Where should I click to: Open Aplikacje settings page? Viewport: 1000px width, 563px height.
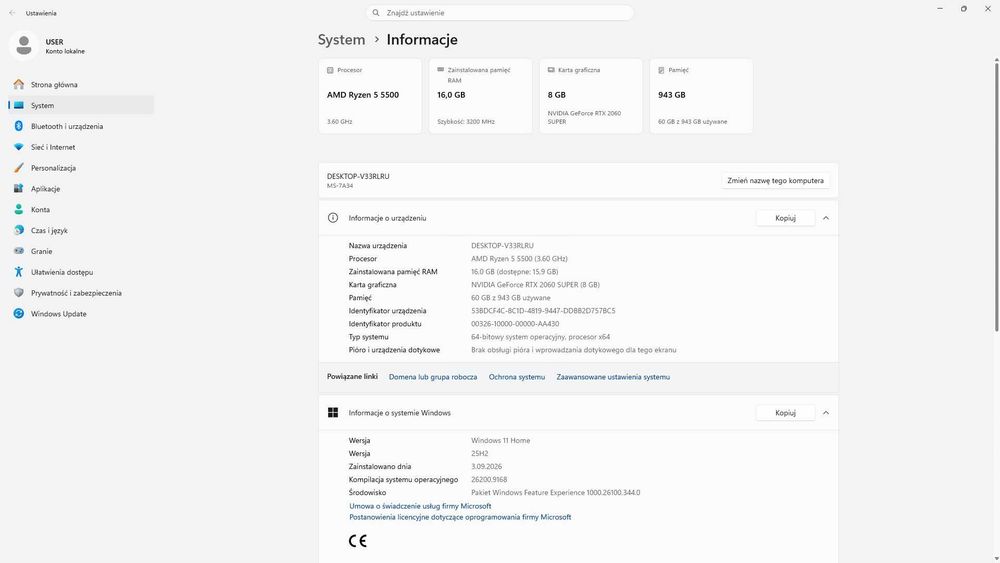pos(81,189)
